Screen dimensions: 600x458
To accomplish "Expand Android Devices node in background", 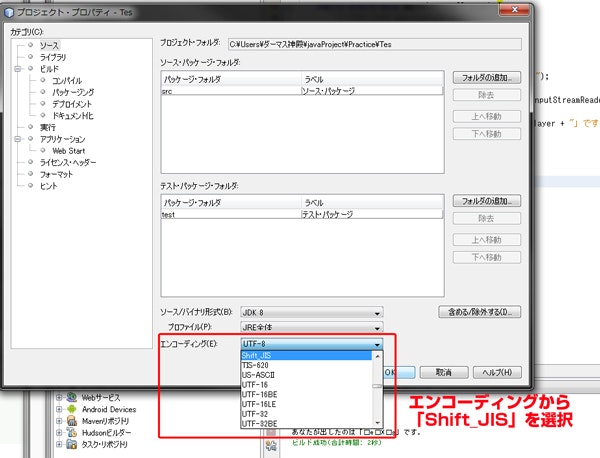I will tap(59, 409).
